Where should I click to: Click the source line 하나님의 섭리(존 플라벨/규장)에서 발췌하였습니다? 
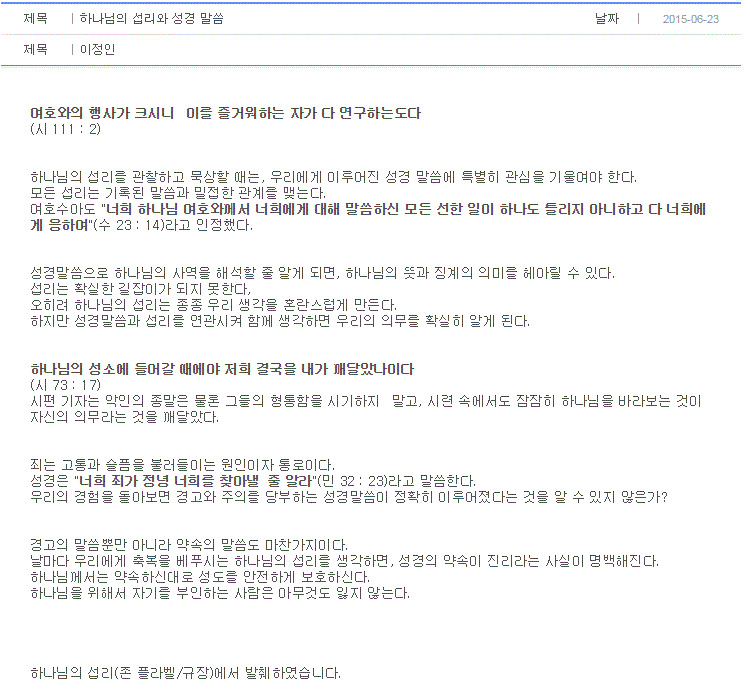[x=186, y=673]
